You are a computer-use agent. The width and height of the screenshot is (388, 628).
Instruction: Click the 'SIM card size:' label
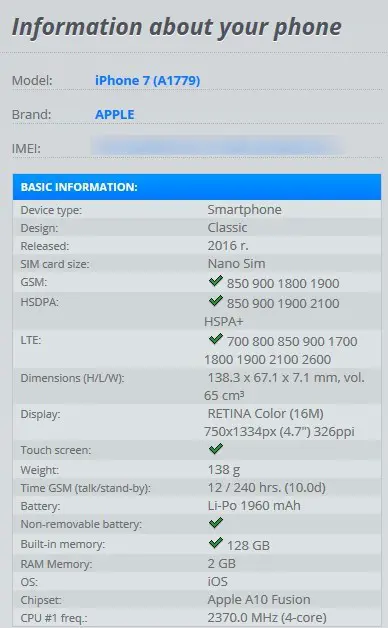point(55,264)
